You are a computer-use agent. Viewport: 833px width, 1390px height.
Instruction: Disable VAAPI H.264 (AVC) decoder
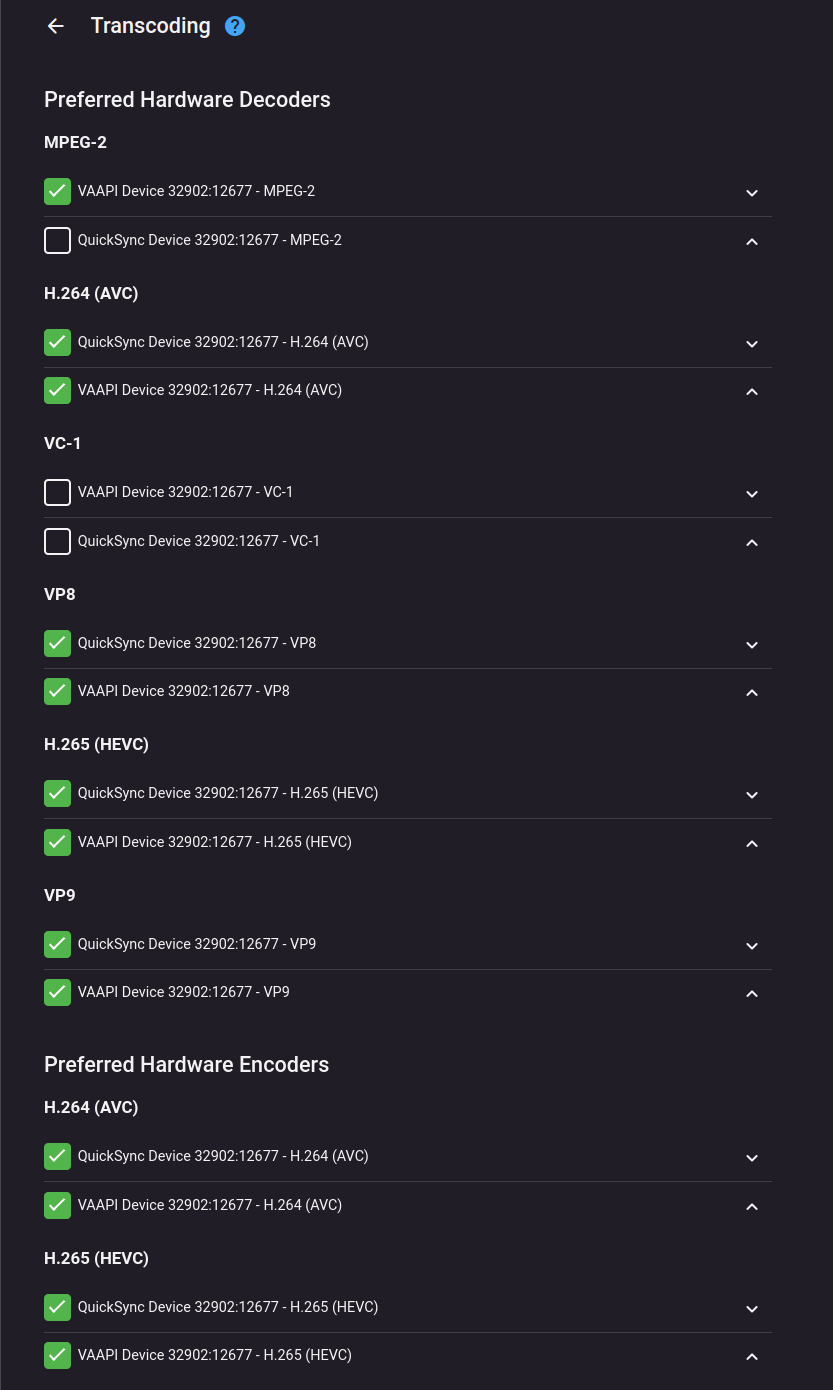coord(57,390)
